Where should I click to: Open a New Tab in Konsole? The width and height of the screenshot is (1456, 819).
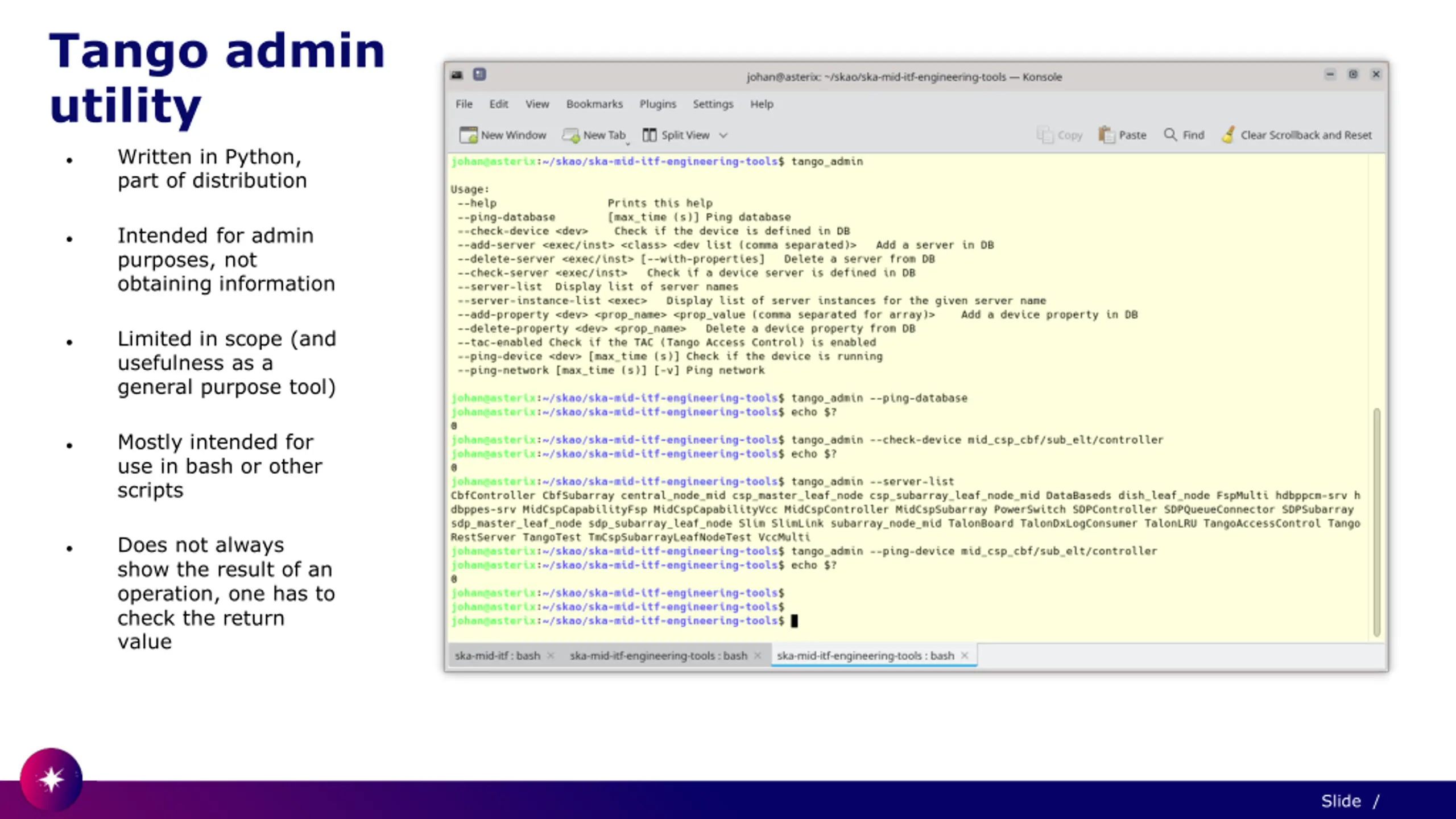click(x=593, y=135)
